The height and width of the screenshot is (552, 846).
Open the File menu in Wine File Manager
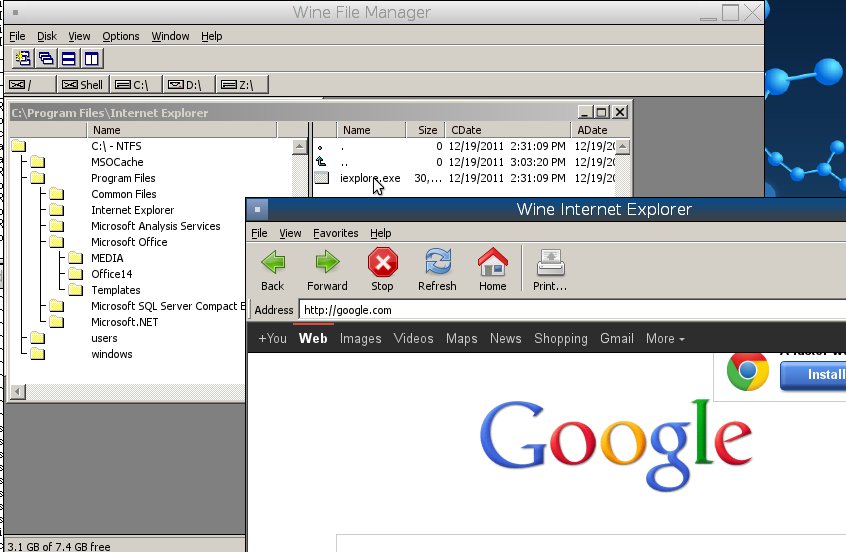17,36
